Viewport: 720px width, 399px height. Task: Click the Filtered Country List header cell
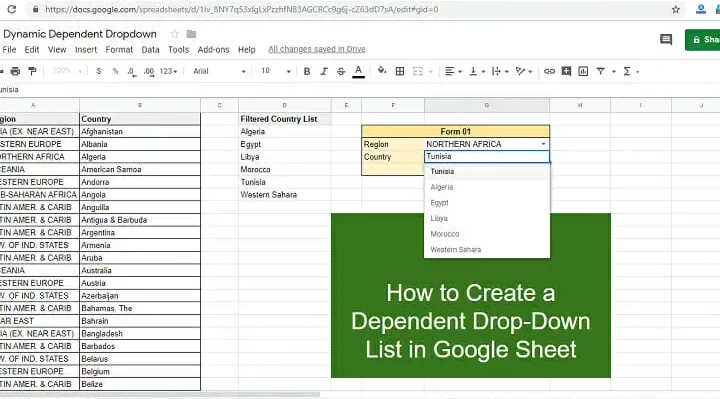[285, 119]
